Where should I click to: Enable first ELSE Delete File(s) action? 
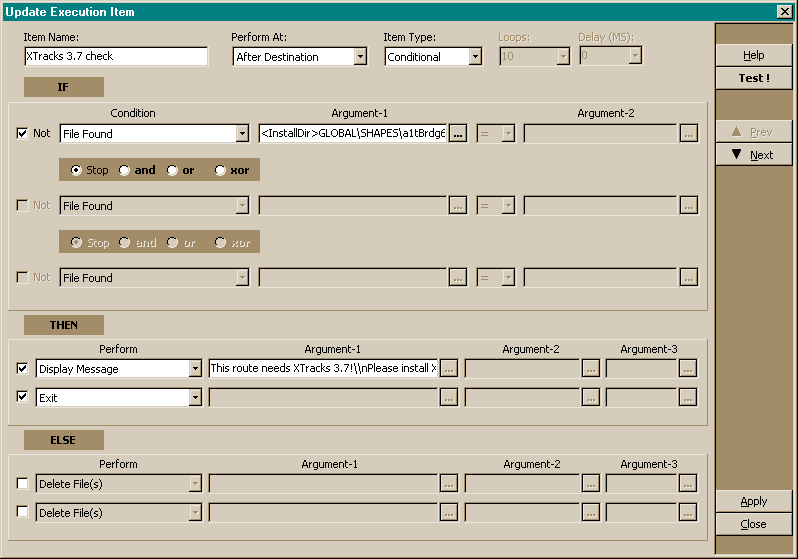pos(22,483)
